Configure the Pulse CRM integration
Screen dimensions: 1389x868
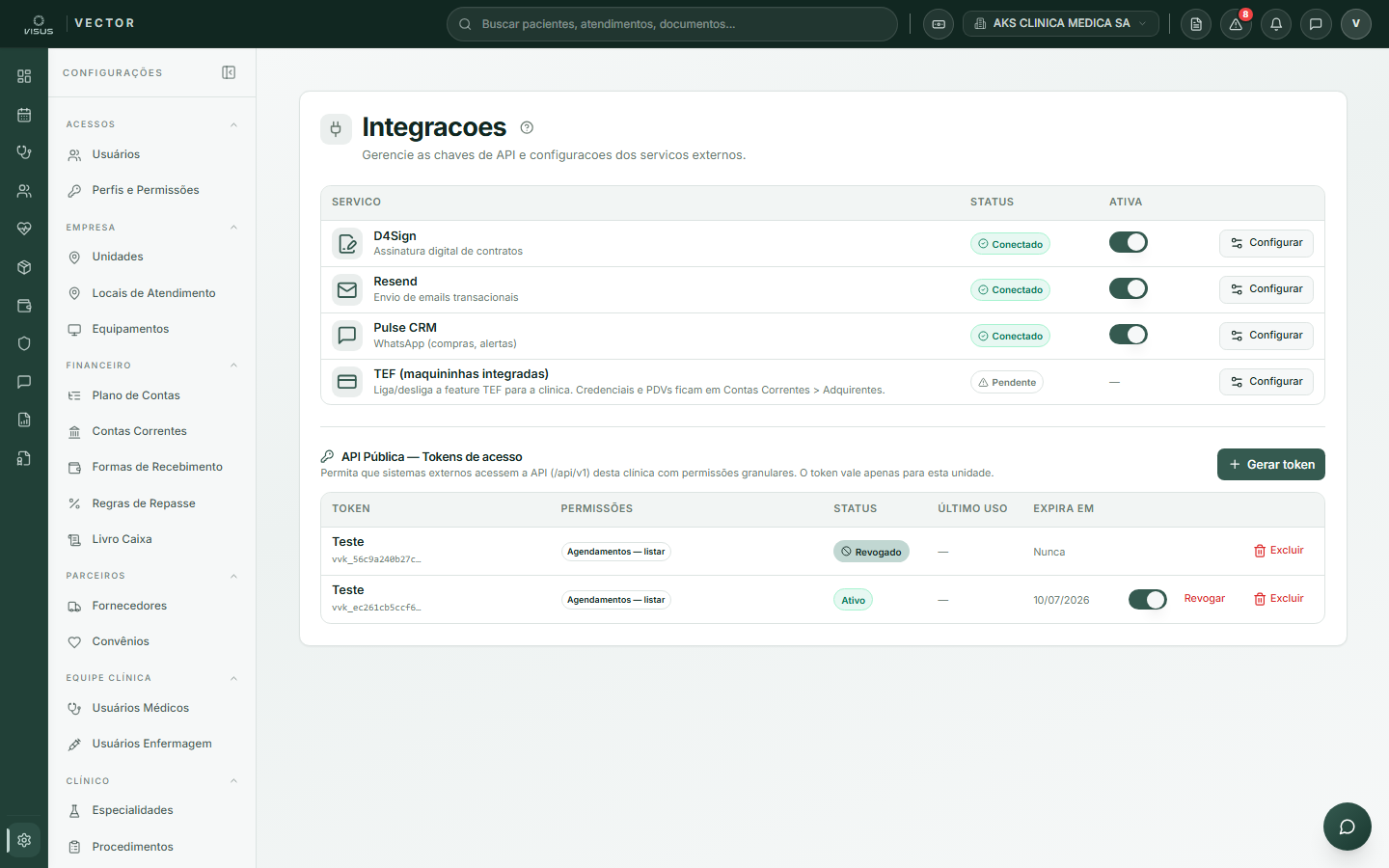[1266, 336]
